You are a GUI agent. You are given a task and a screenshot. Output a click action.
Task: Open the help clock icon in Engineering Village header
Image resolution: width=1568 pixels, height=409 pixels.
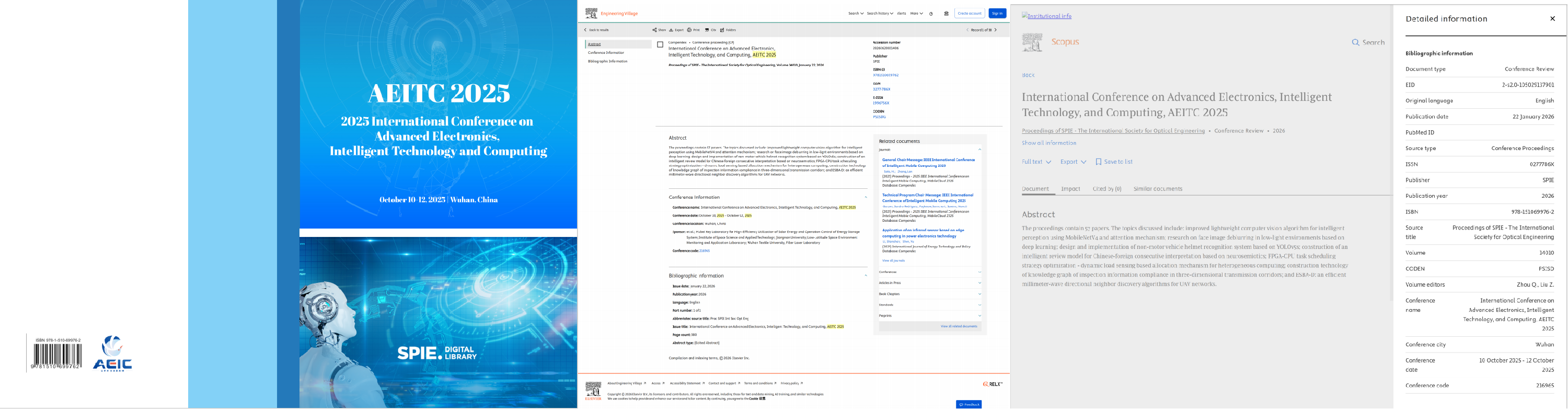(931, 14)
